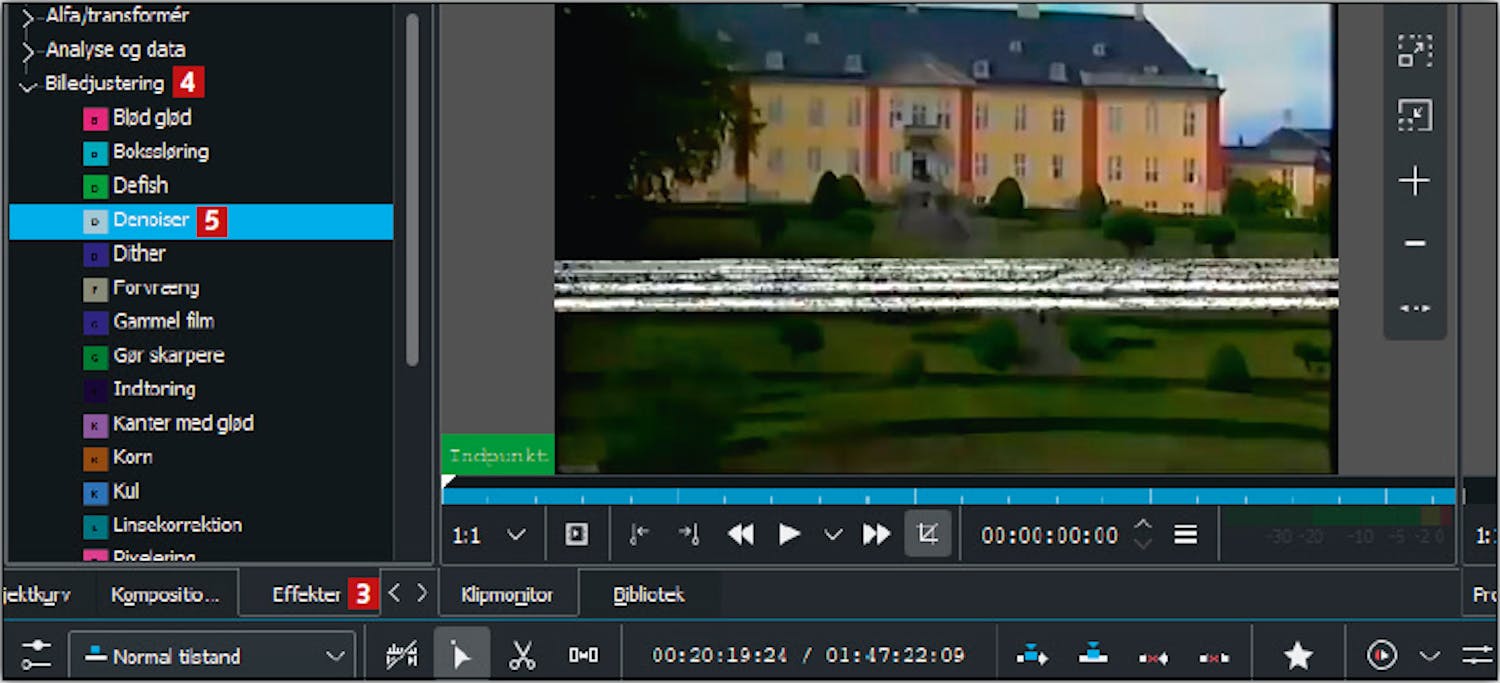The image size is (1500, 683).
Task: Open the monitor hamburger options menu
Action: 1186,535
